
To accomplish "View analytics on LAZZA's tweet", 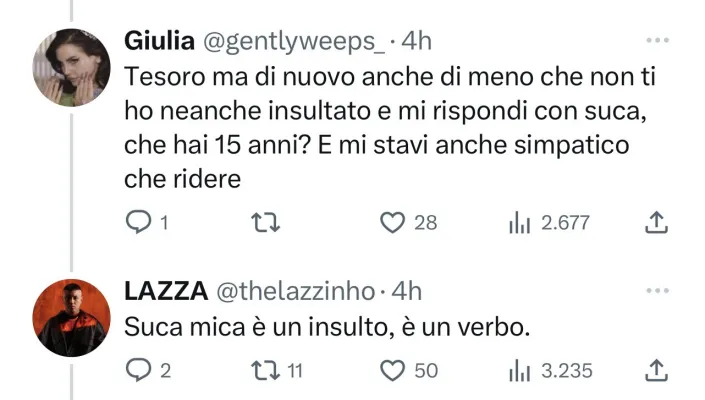I will [x=517, y=371].
